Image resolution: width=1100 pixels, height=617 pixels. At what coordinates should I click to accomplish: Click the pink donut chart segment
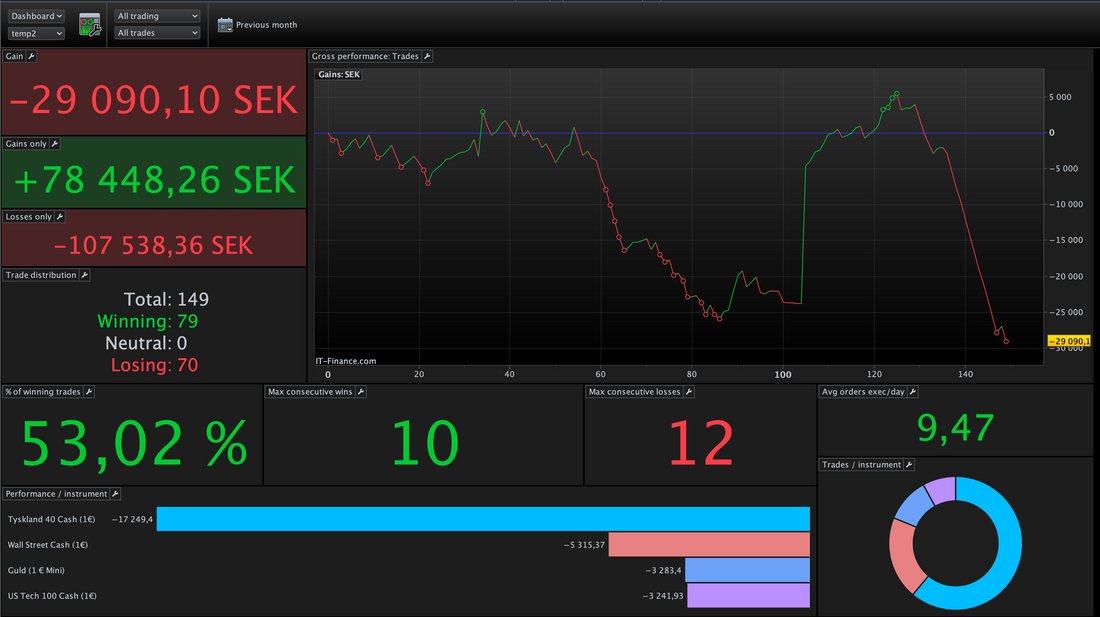click(x=904, y=557)
